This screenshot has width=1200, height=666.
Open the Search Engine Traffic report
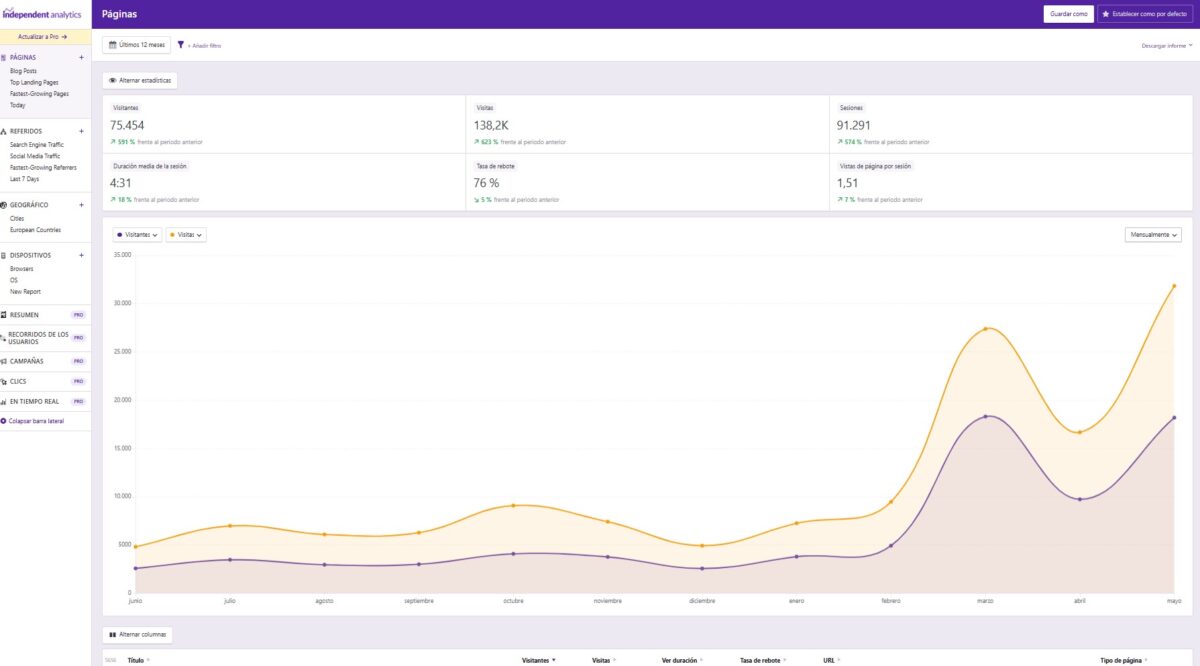[x=37, y=145]
